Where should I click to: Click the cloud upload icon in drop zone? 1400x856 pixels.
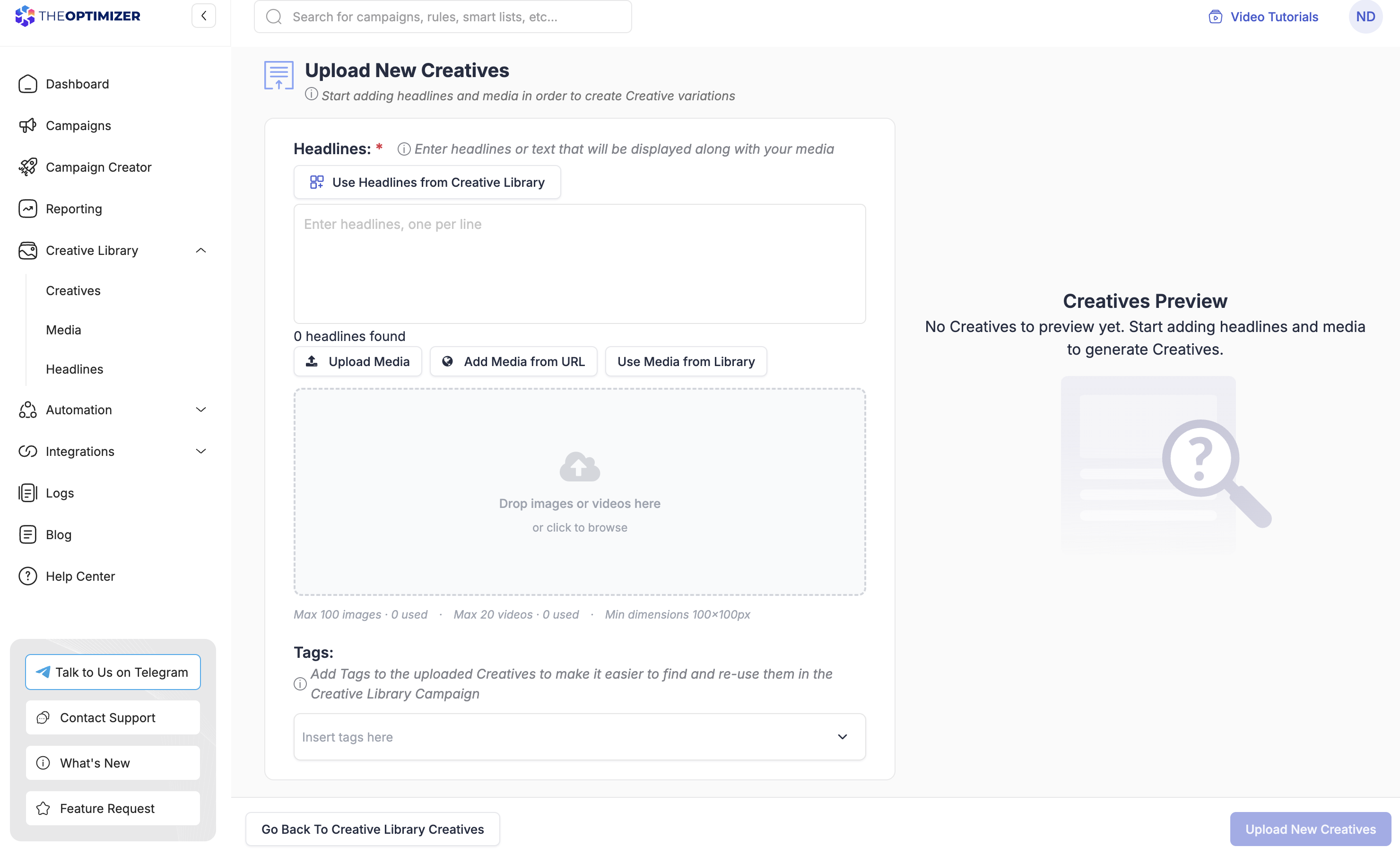[579, 467]
